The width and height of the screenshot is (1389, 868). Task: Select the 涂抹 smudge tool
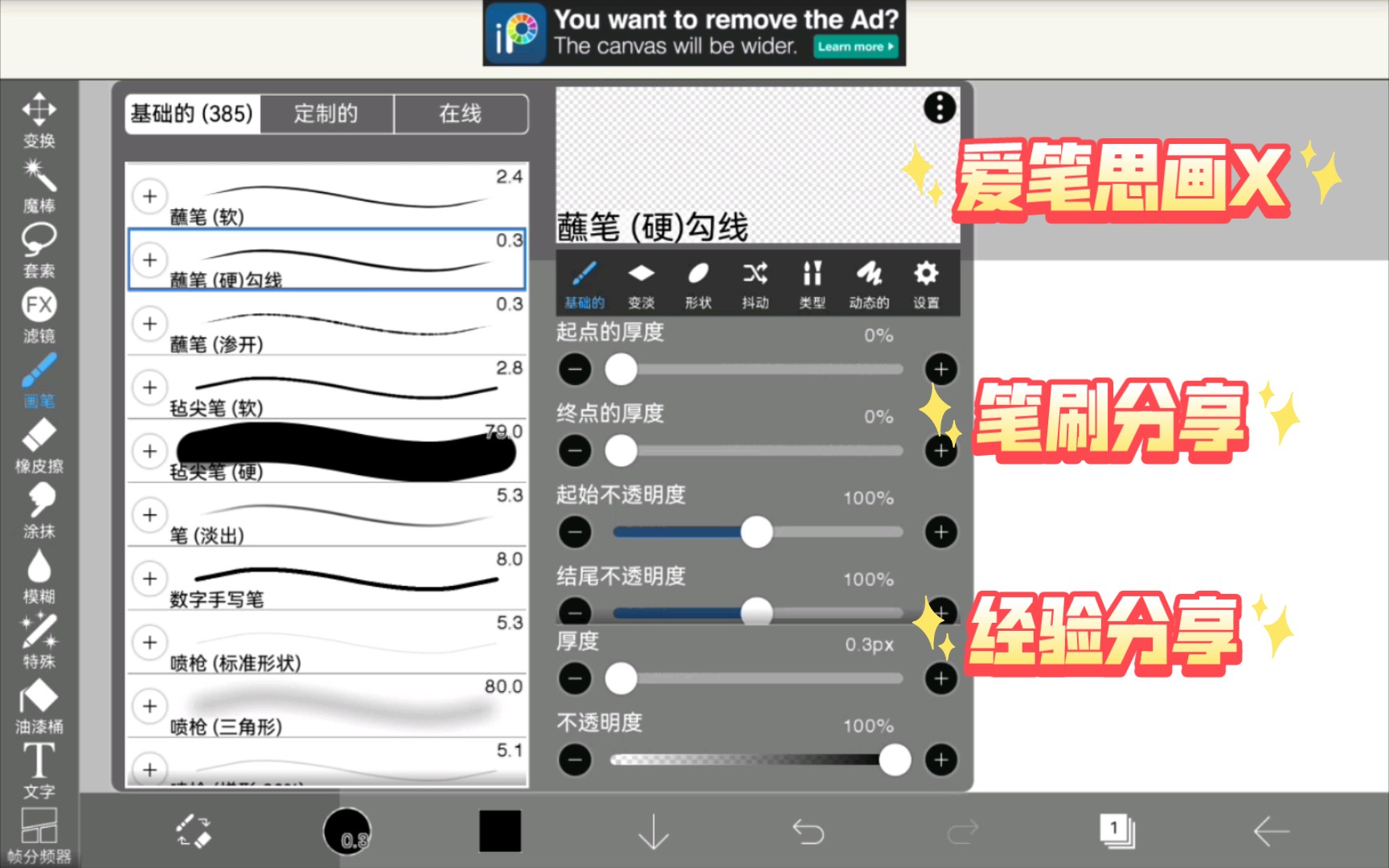click(x=39, y=511)
